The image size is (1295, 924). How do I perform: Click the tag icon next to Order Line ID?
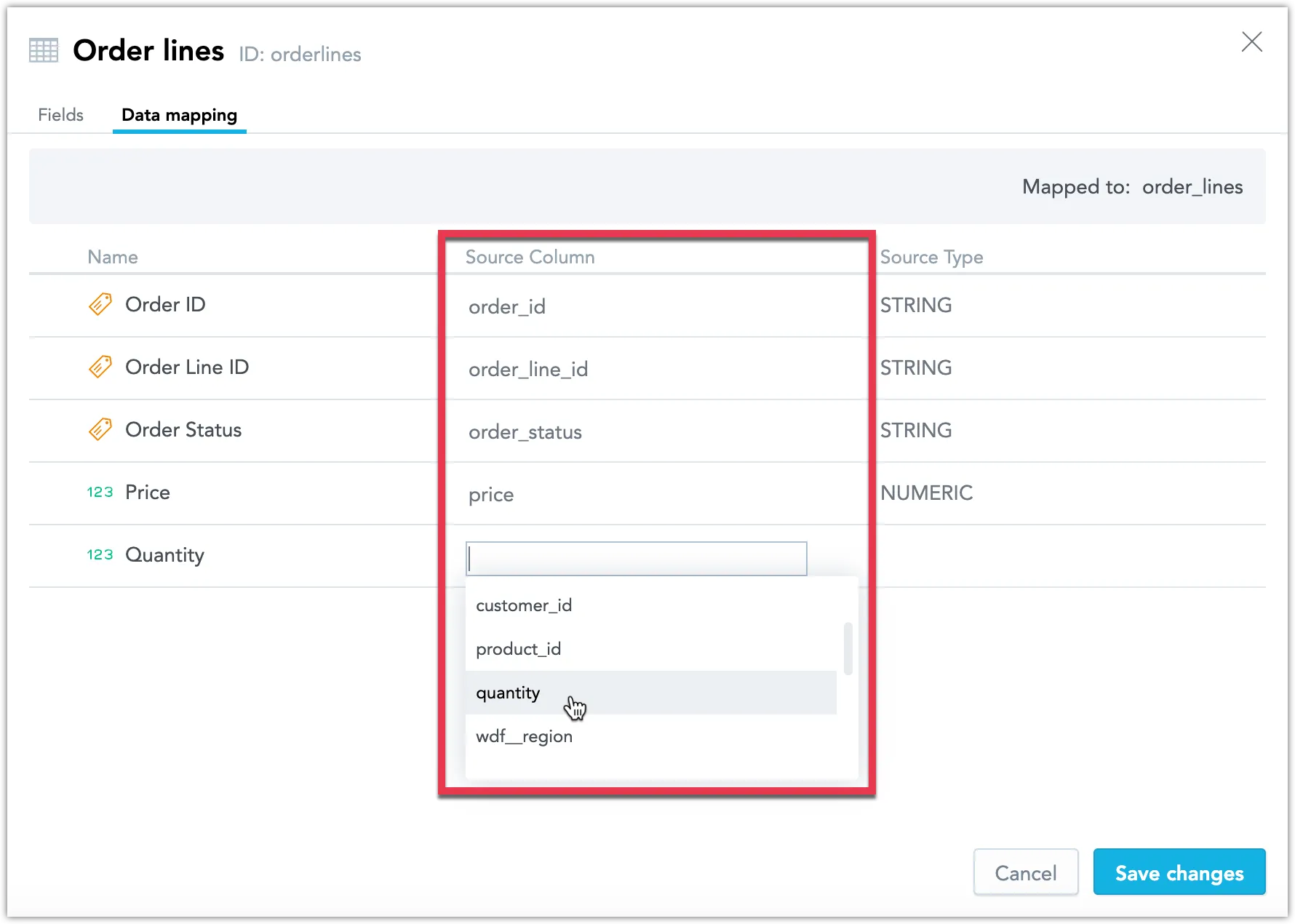point(100,367)
